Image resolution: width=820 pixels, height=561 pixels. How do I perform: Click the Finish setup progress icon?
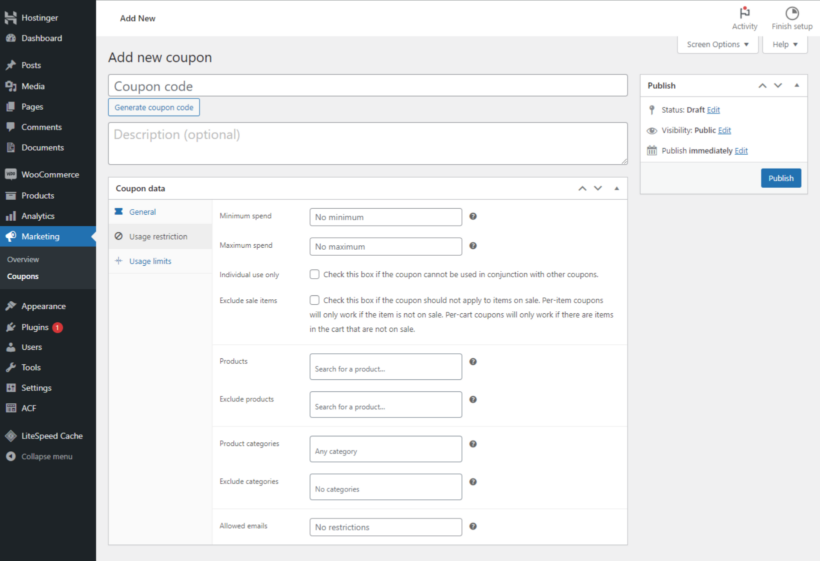[x=791, y=14]
